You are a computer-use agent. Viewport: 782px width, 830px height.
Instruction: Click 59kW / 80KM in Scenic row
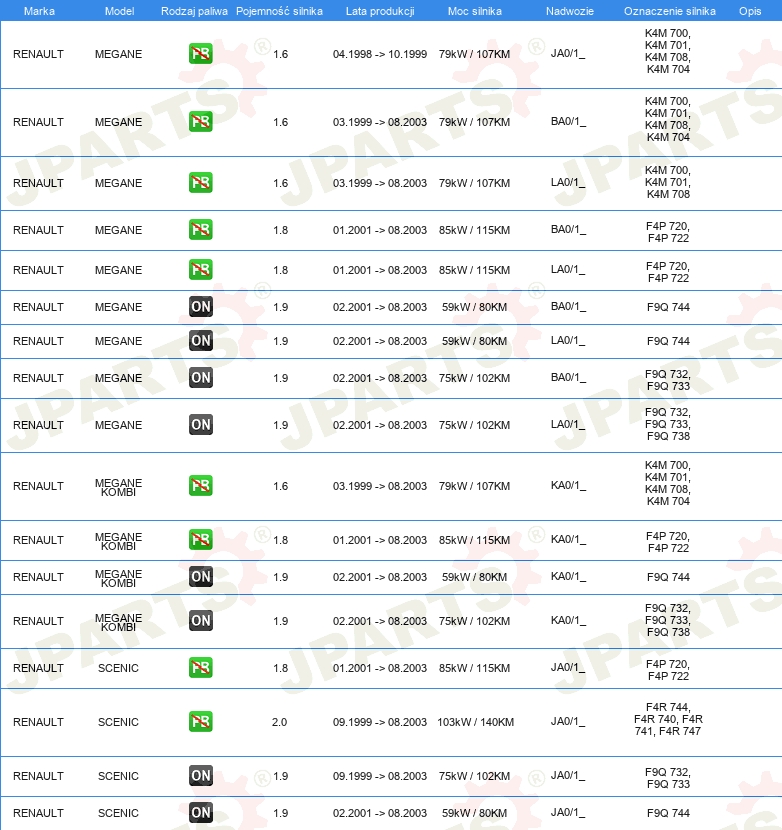[474, 813]
